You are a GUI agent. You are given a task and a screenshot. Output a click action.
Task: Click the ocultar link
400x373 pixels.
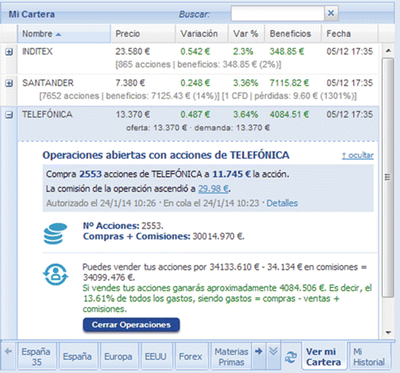coord(358,155)
